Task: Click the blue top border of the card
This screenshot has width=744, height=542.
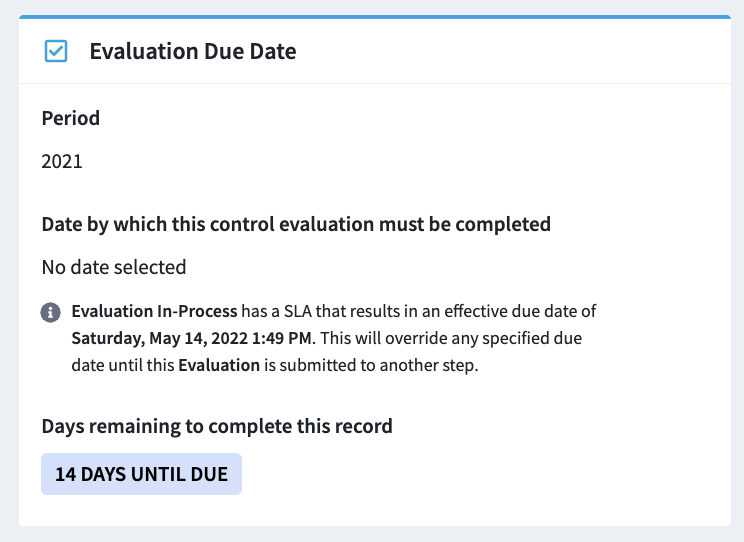Action: (x=375, y=17)
